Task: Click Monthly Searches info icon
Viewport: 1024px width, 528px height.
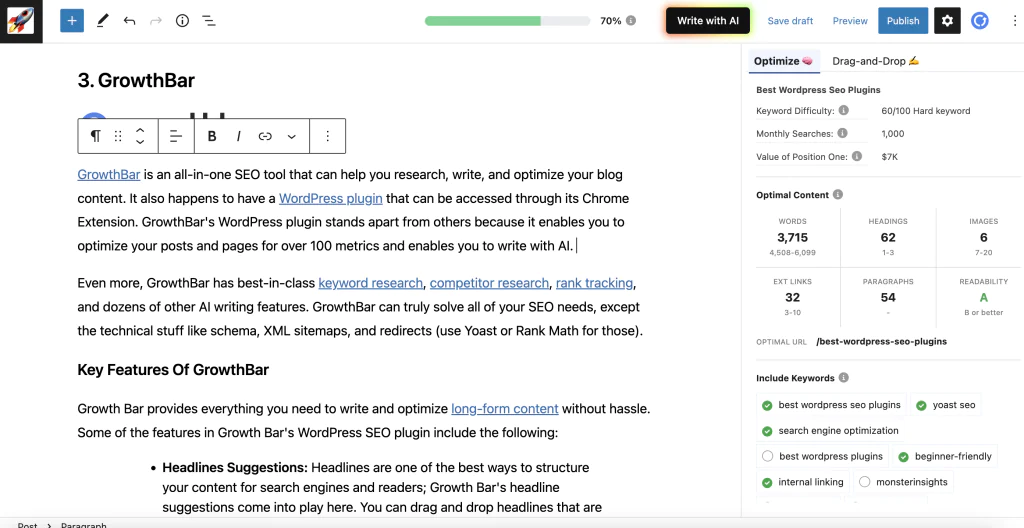Action: pyautogui.click(x=842, y=133)
